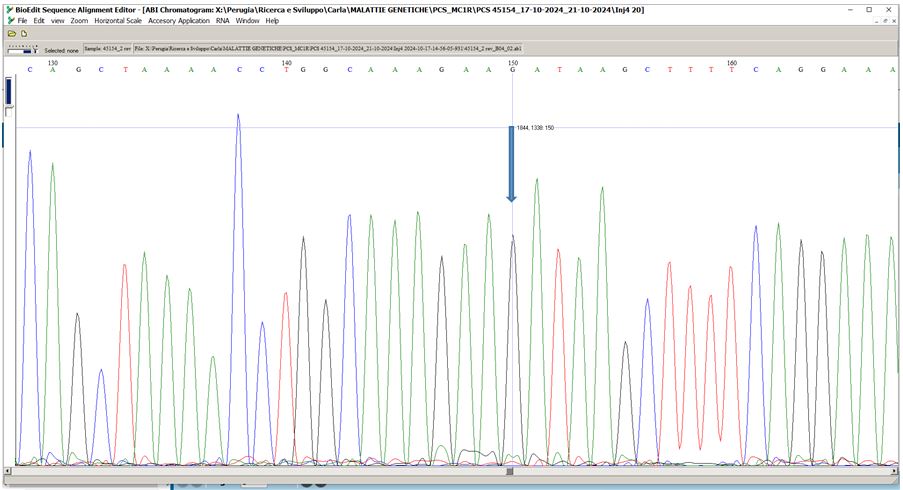Viewport: 903px width, 490px height.
Task: Click the BioEdit application icon in title bar
Action: tap(8, 8)
